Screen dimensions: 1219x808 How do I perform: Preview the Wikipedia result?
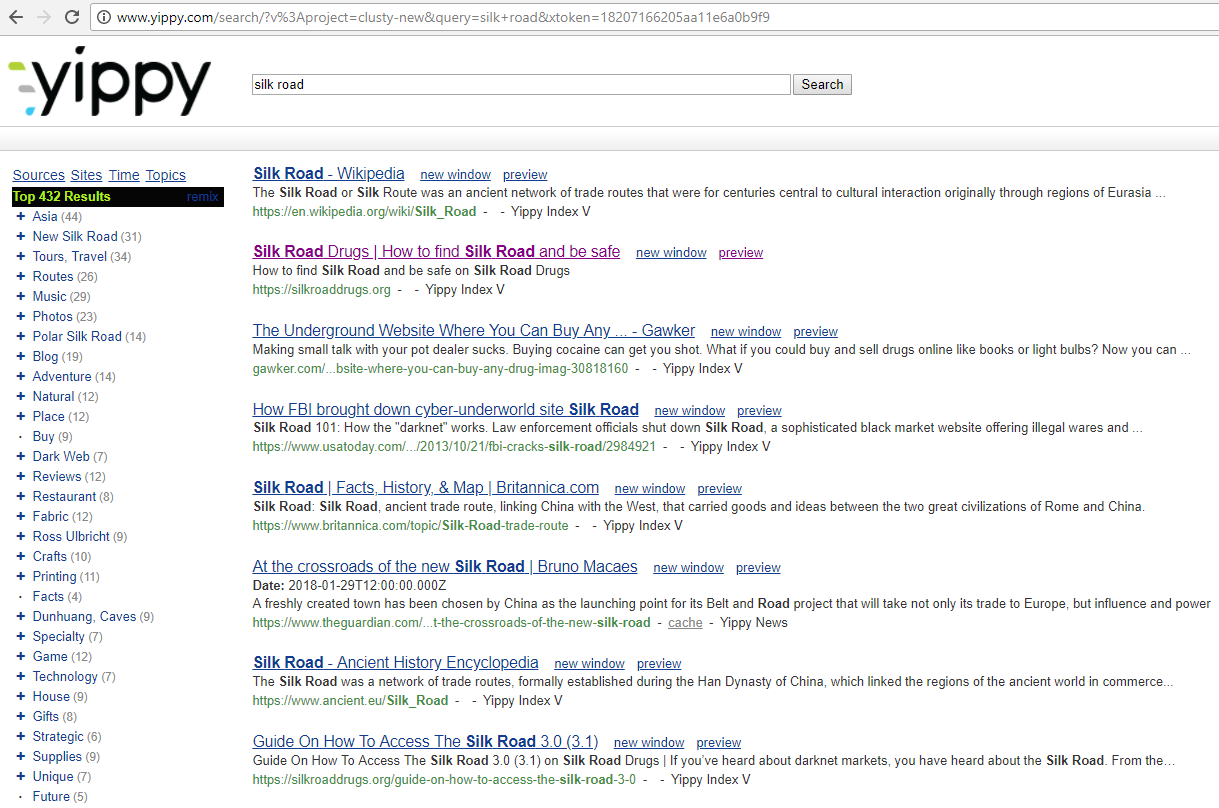coord(525,174)
